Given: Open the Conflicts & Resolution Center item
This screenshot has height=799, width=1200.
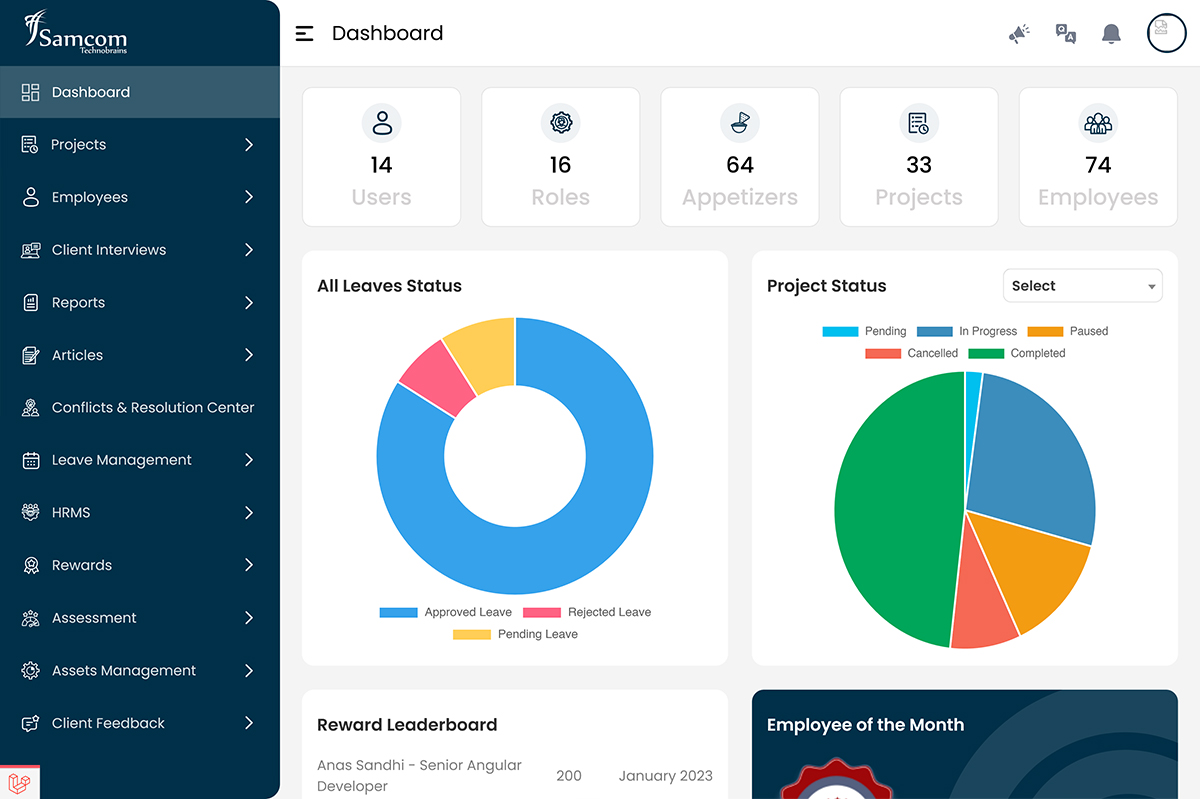Looking at the screenshot, I should click(140, 408).
